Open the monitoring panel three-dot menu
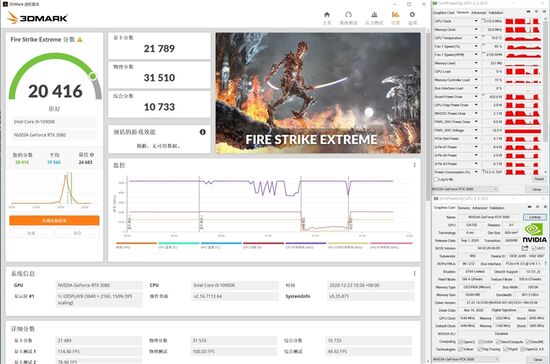Viewport: 550px width, 364px height. [x=414, y=165]
